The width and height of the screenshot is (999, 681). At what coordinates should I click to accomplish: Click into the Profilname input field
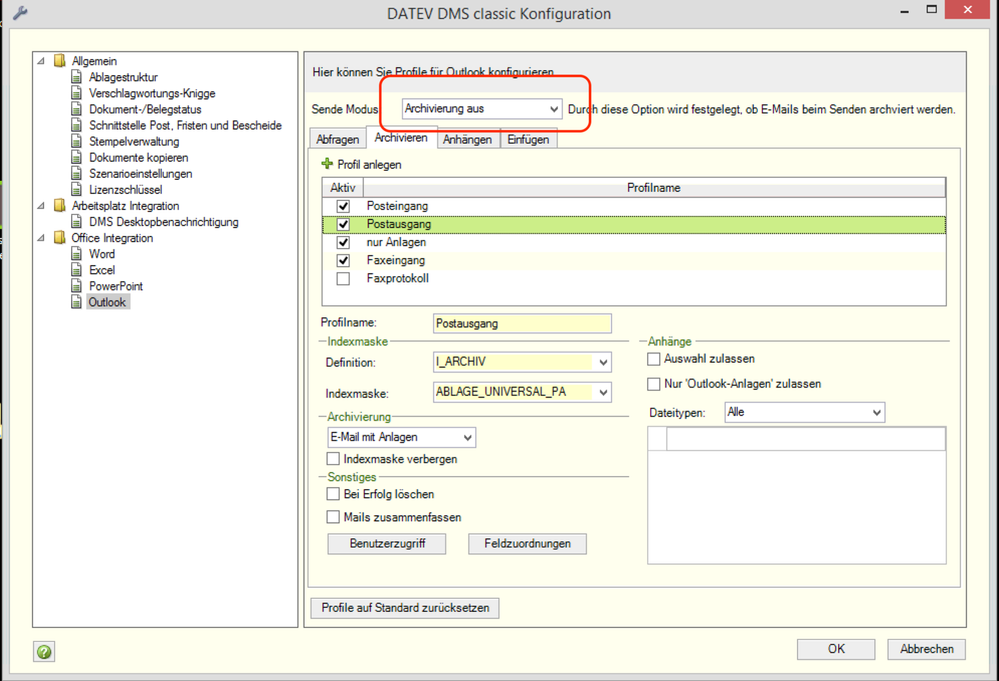click(x=522, y=323)
